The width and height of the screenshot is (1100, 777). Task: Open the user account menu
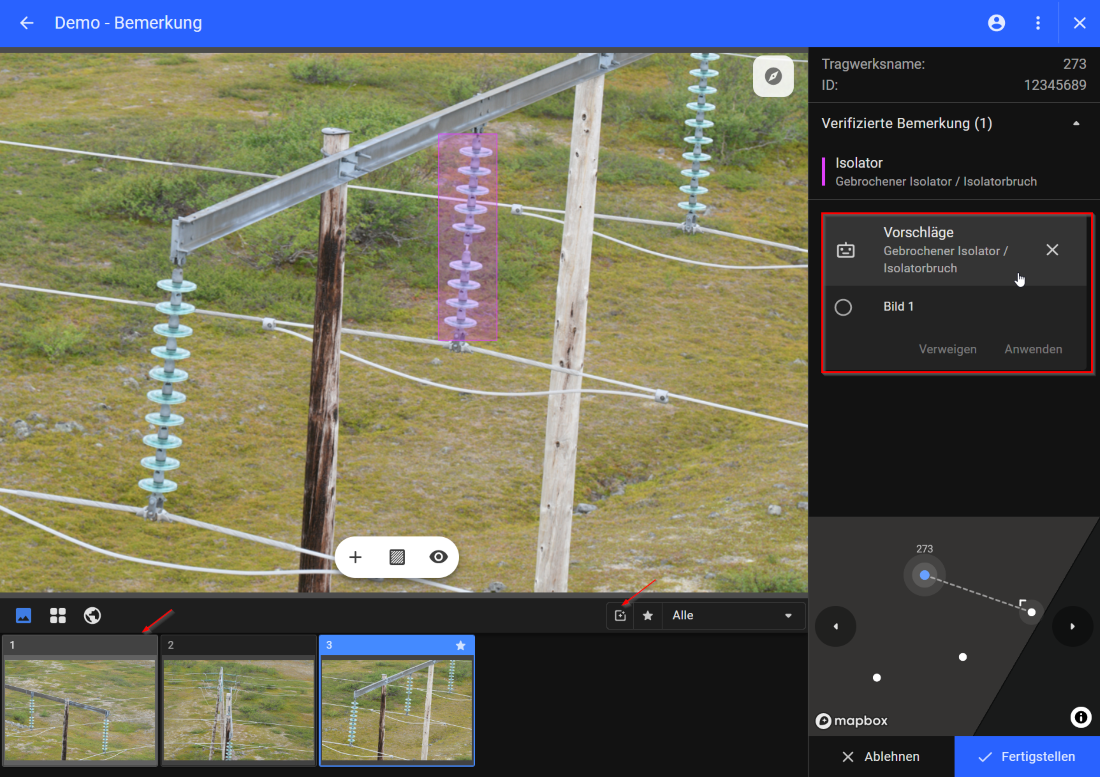click(x=996, y=23)
